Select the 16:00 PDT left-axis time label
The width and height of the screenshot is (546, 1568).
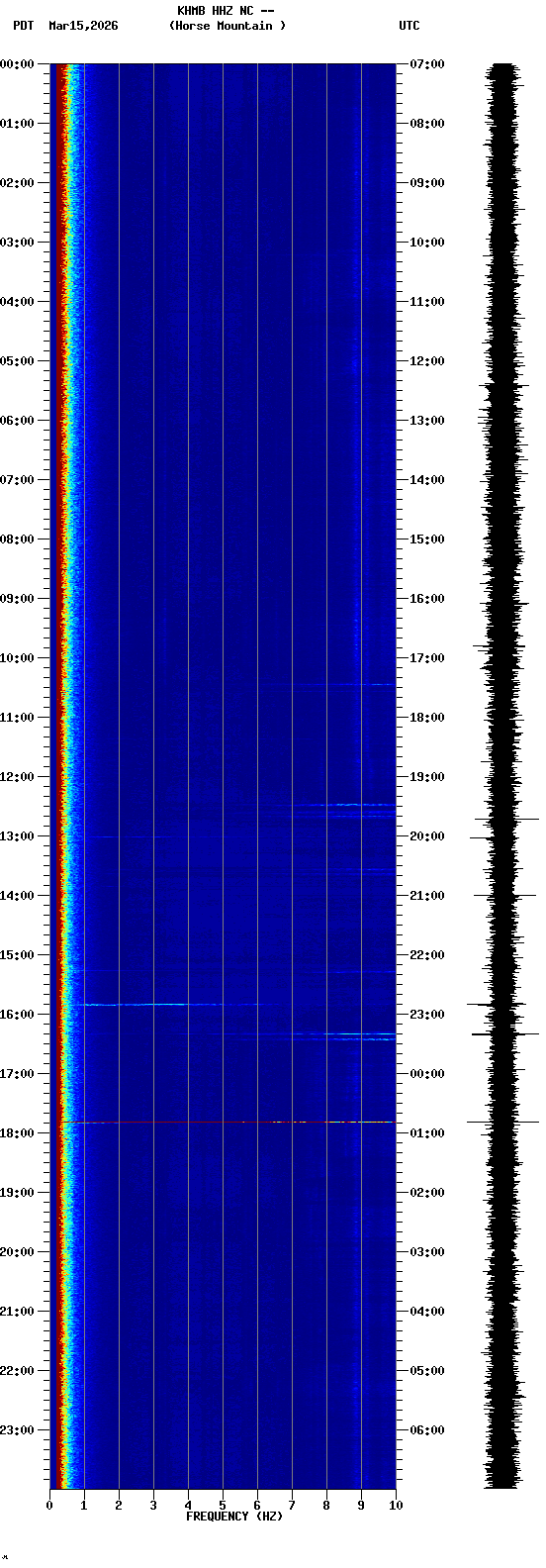coord(17,1015)
